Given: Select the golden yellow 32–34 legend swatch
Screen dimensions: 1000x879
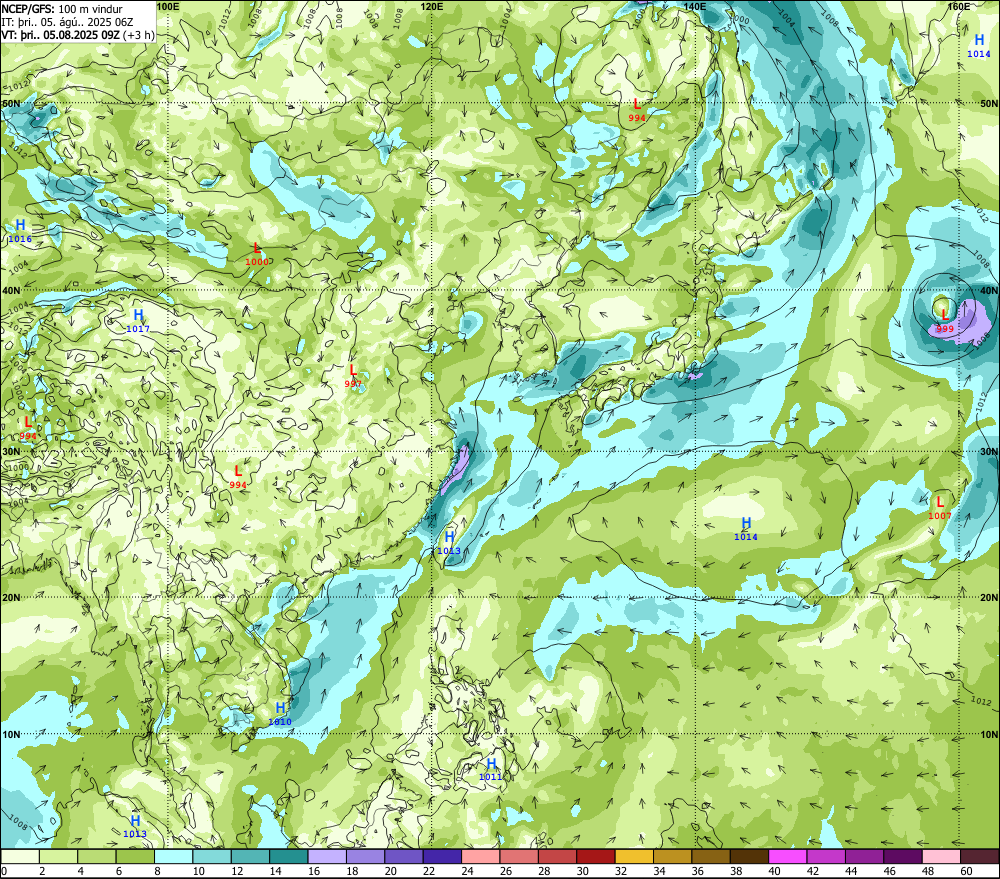Looking at the screenshot, I should click(634, 857).
